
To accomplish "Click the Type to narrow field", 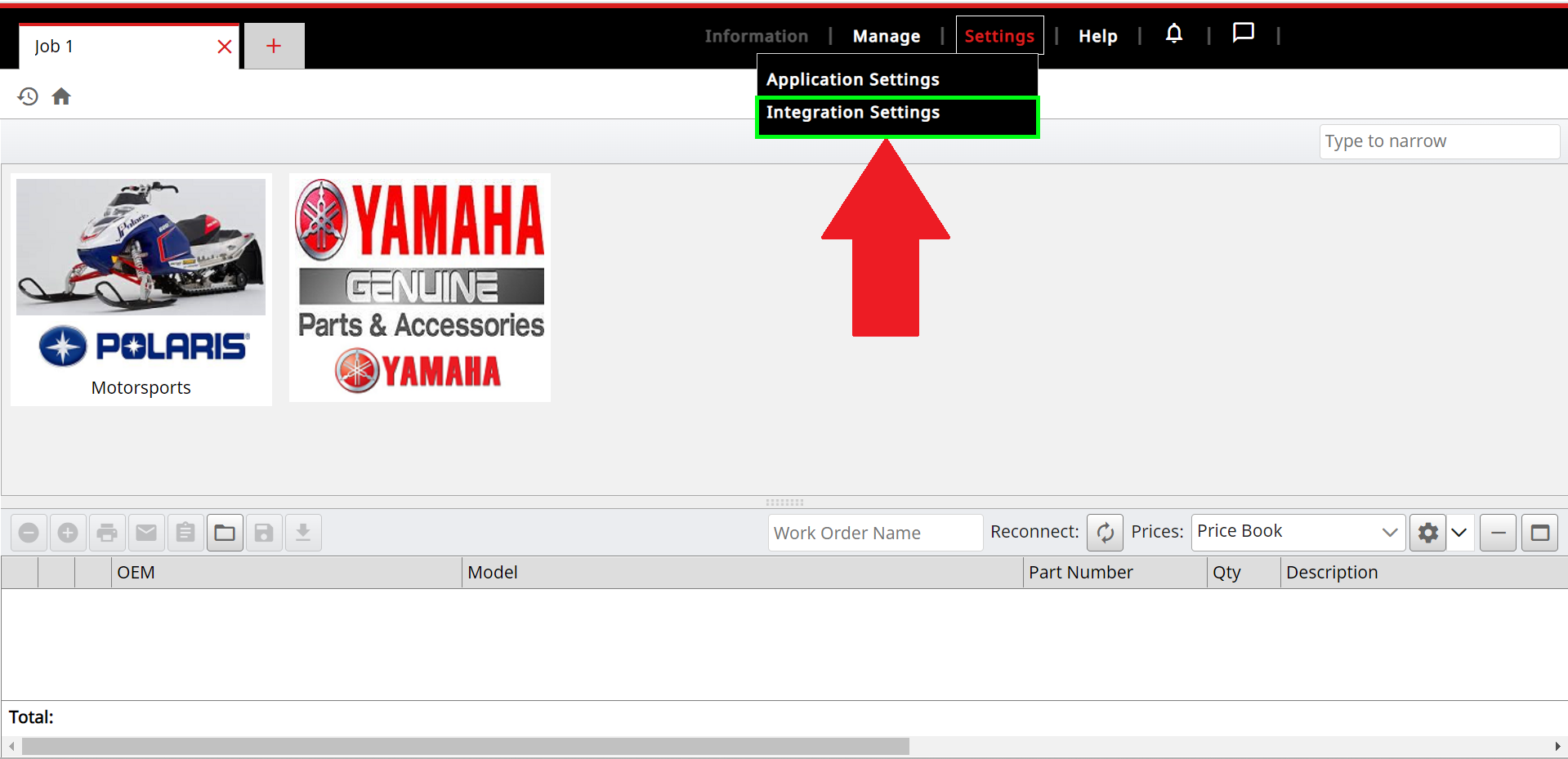I will (x=1439, y=141).
